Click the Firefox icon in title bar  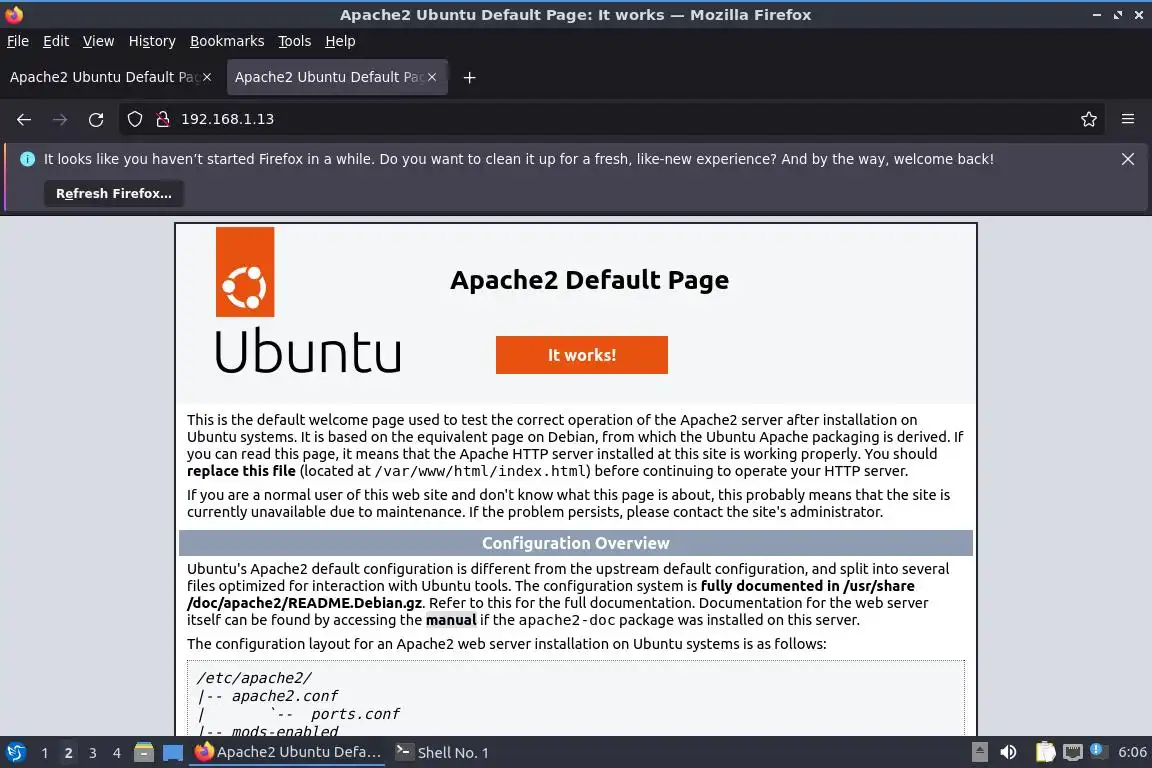[13, 15]
